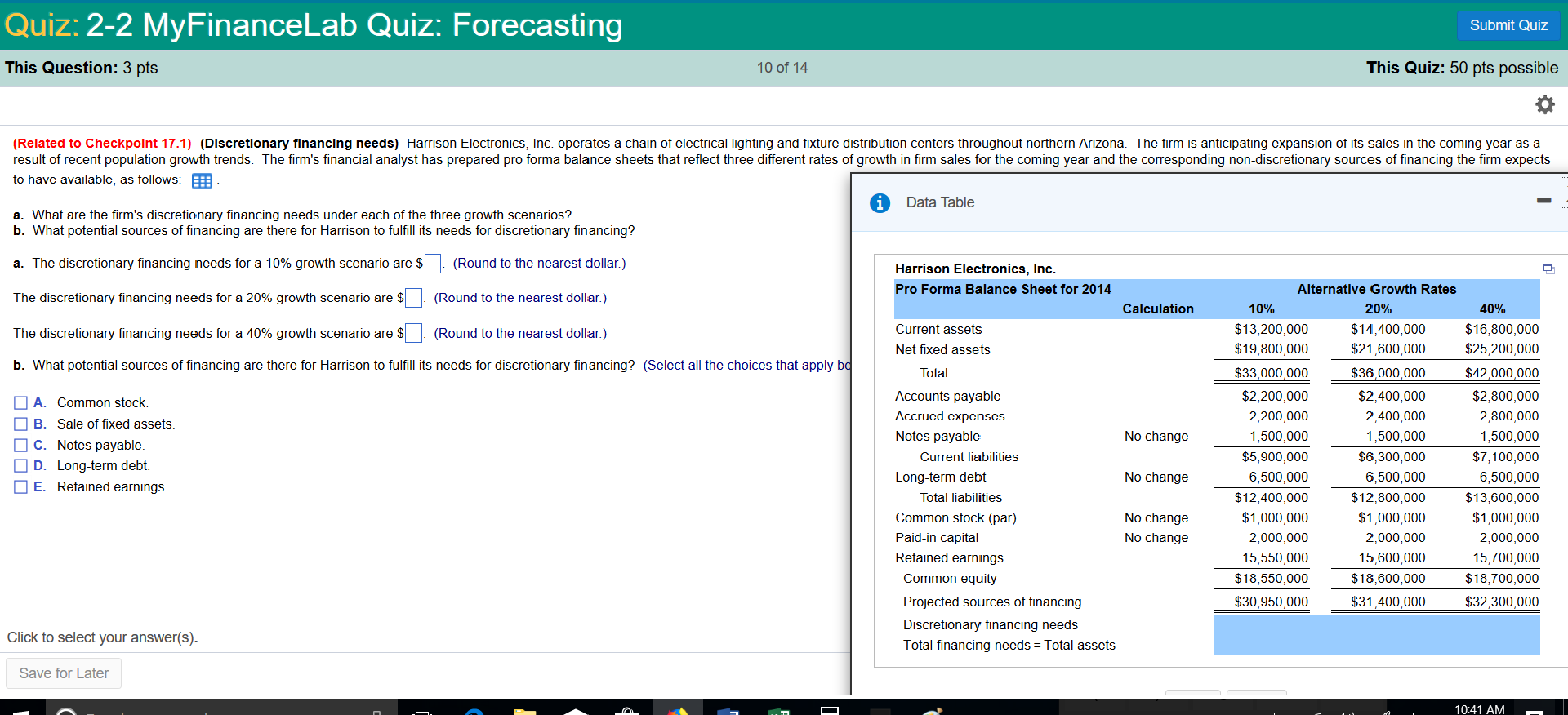Click the Paid-in capital row label
1568x715 pixels.
(x=937, y=538)
